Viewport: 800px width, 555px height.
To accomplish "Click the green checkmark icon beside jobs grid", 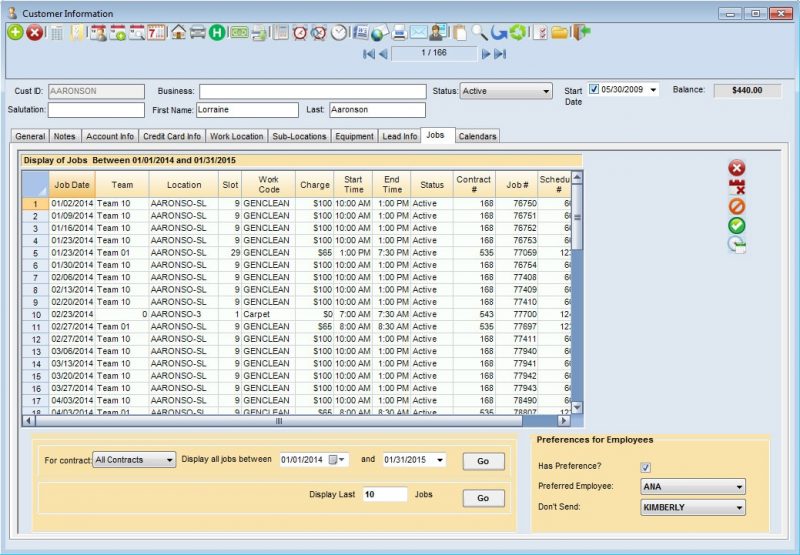I will tap(737, 225).
